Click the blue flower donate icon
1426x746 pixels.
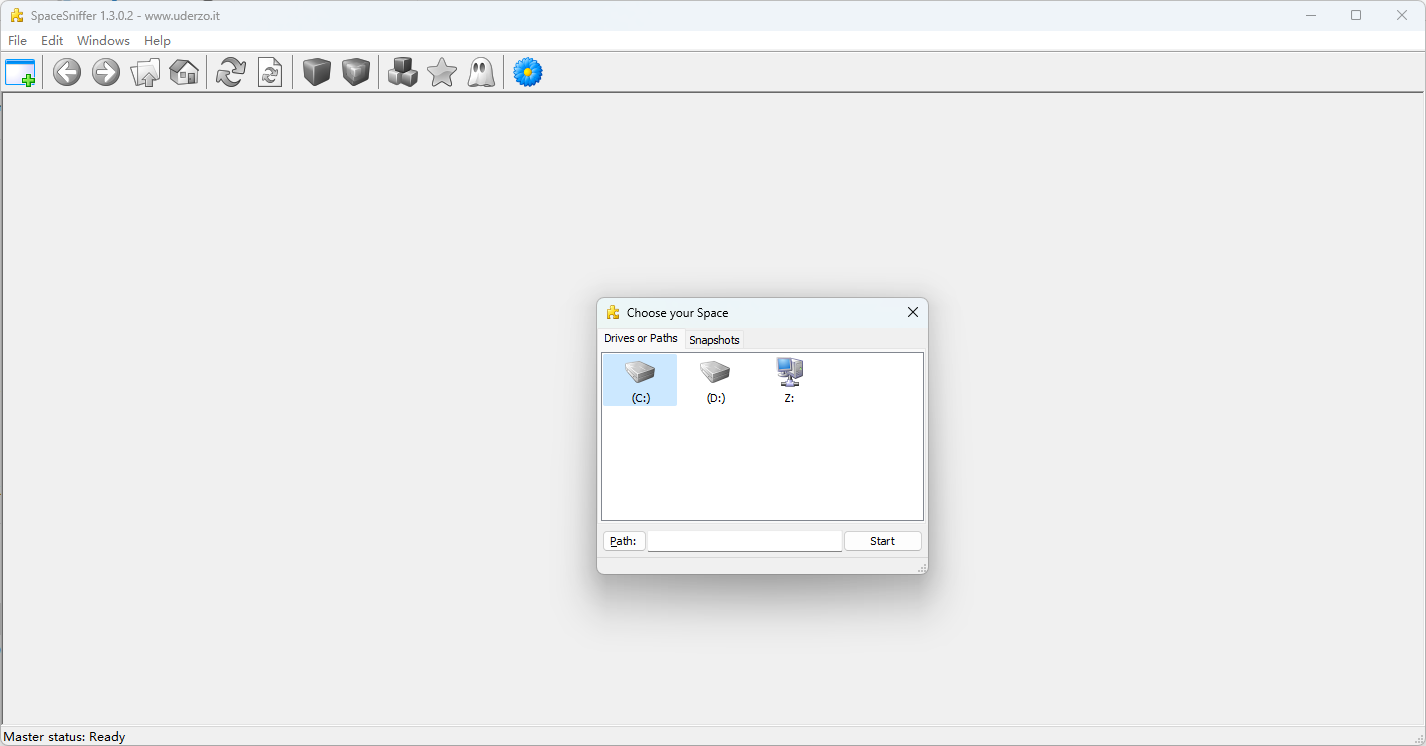point(528,73)
